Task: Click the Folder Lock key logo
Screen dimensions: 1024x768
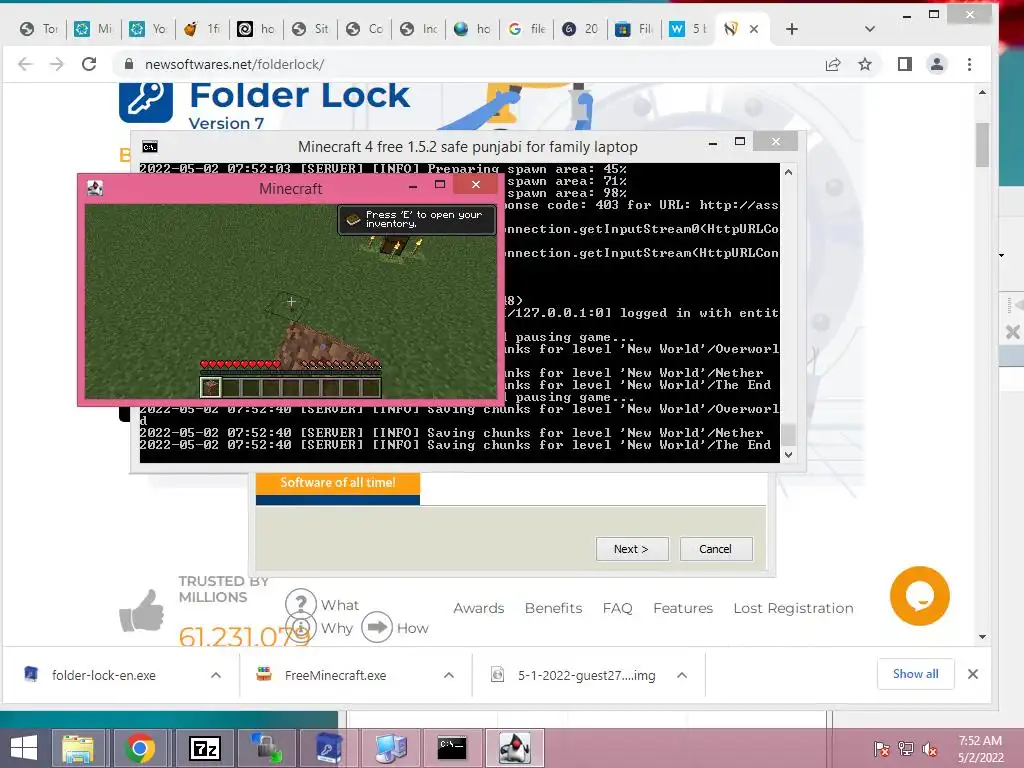Action: pyautogui.click(x=146, y=101)
